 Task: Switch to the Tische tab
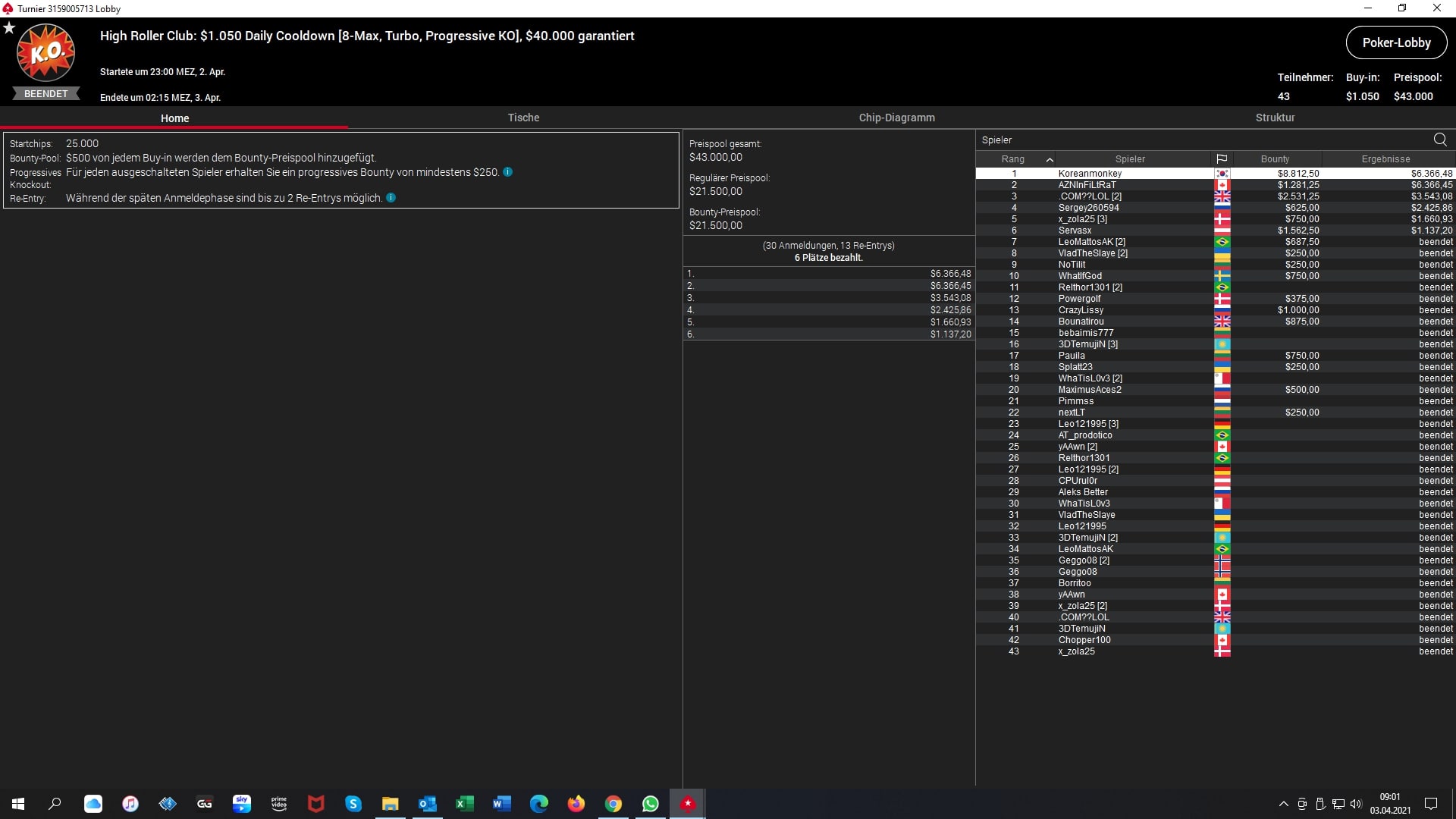click(523, 118)
